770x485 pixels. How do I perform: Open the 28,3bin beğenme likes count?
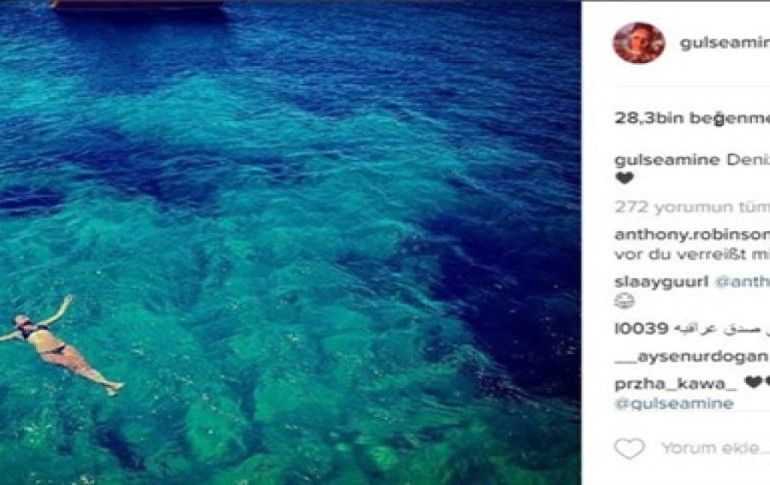(692, 118)
